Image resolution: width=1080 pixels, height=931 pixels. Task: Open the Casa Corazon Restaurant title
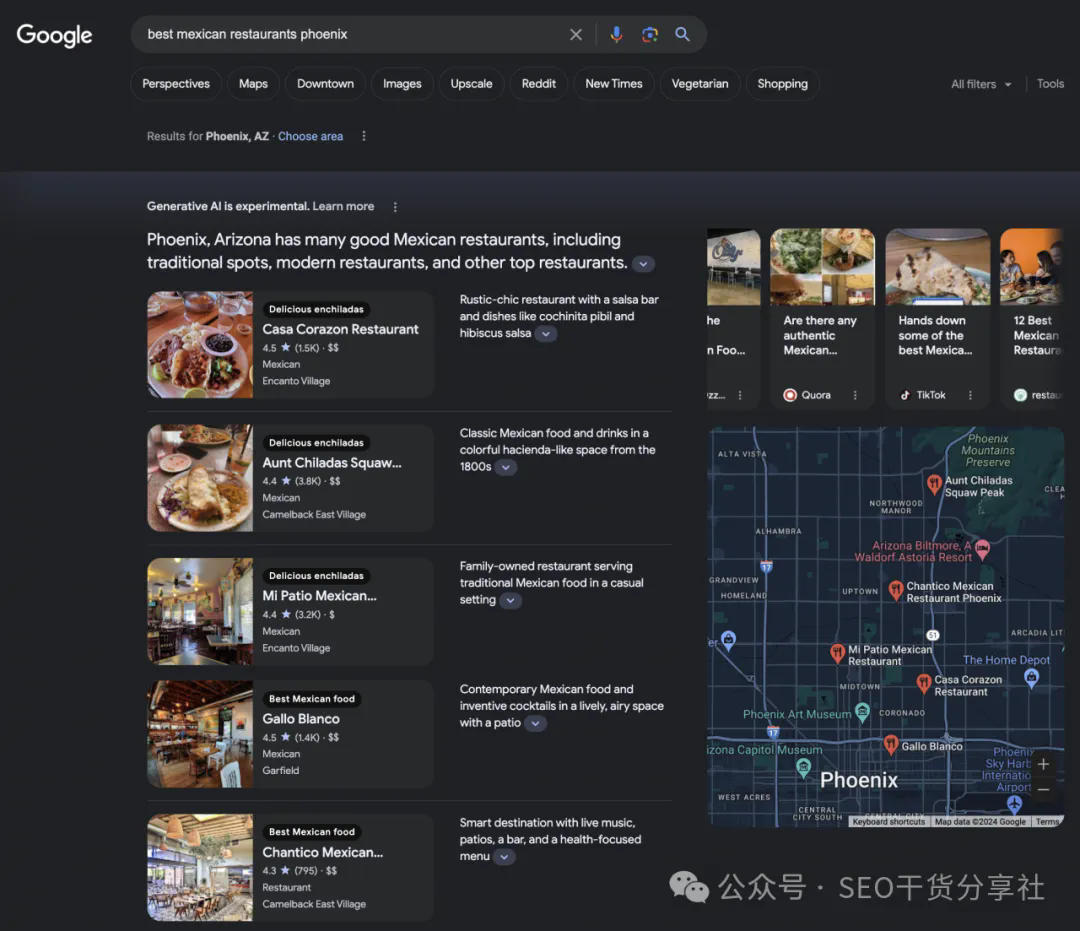340,330
